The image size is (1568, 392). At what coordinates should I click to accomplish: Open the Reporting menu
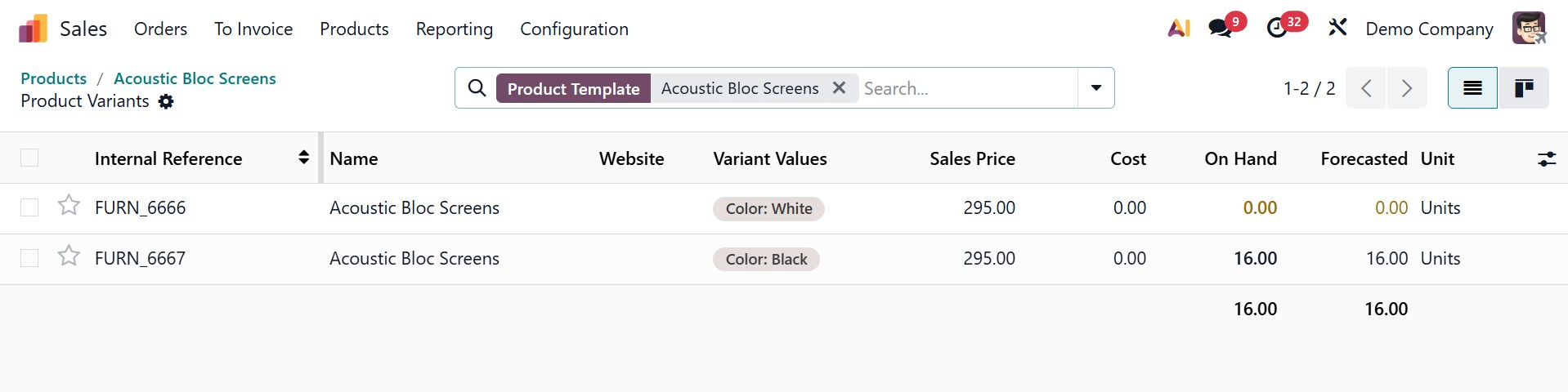[x=454, y=29]
